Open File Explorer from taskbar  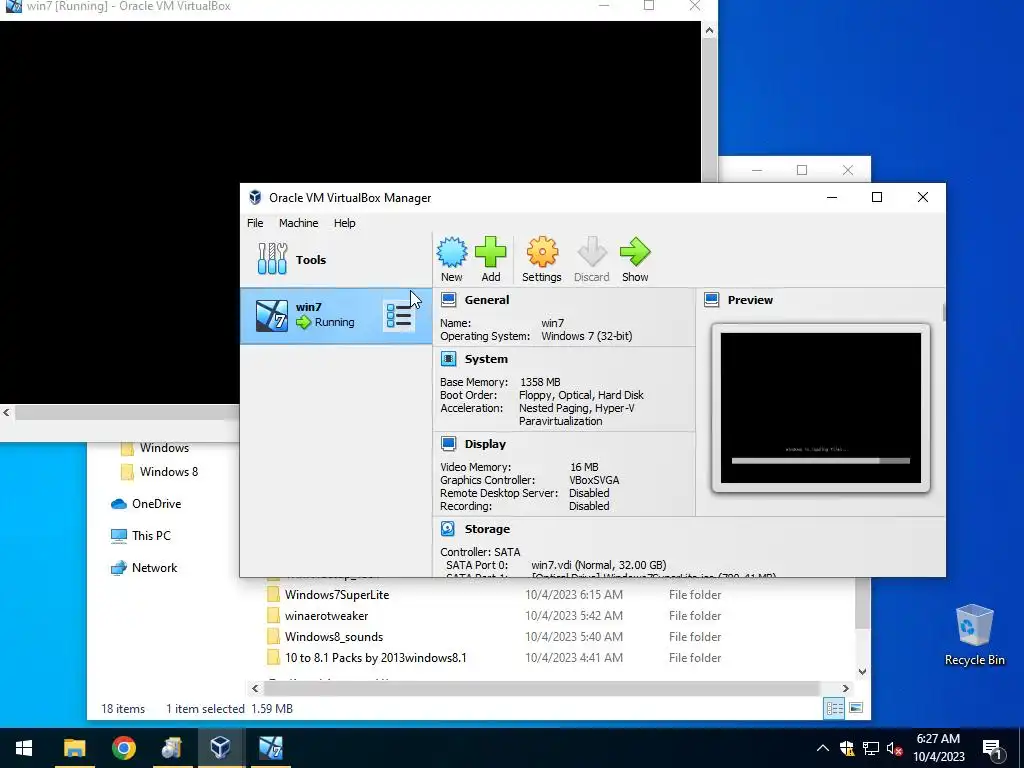tap(74, 748)
